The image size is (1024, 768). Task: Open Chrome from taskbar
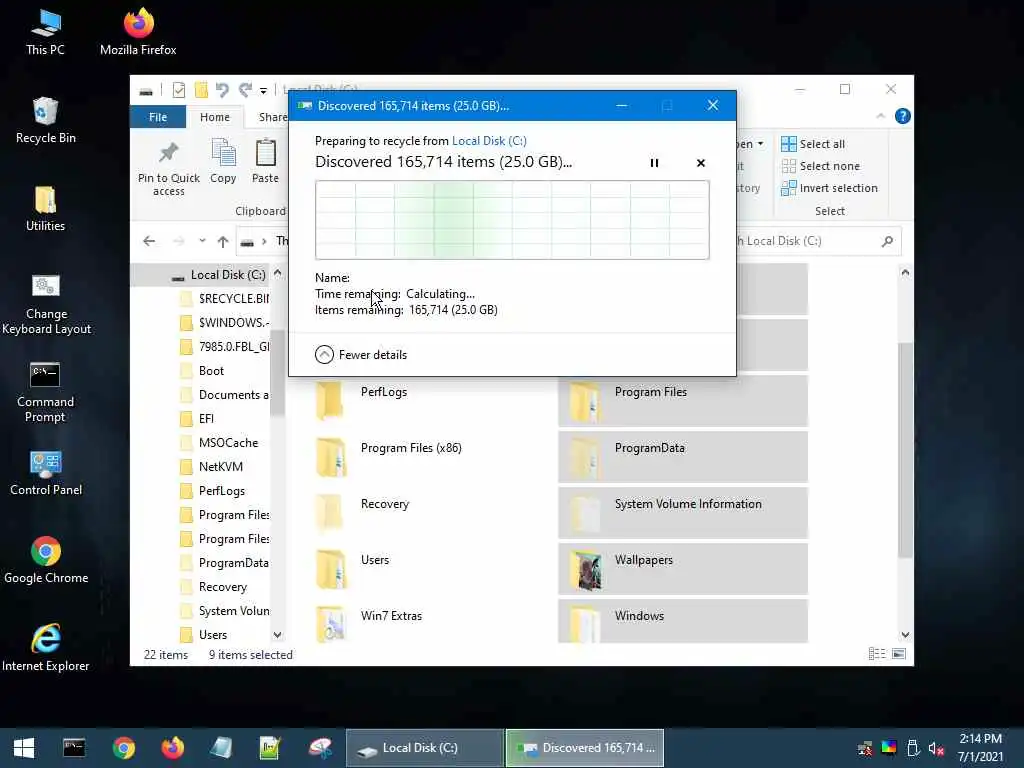123,748
